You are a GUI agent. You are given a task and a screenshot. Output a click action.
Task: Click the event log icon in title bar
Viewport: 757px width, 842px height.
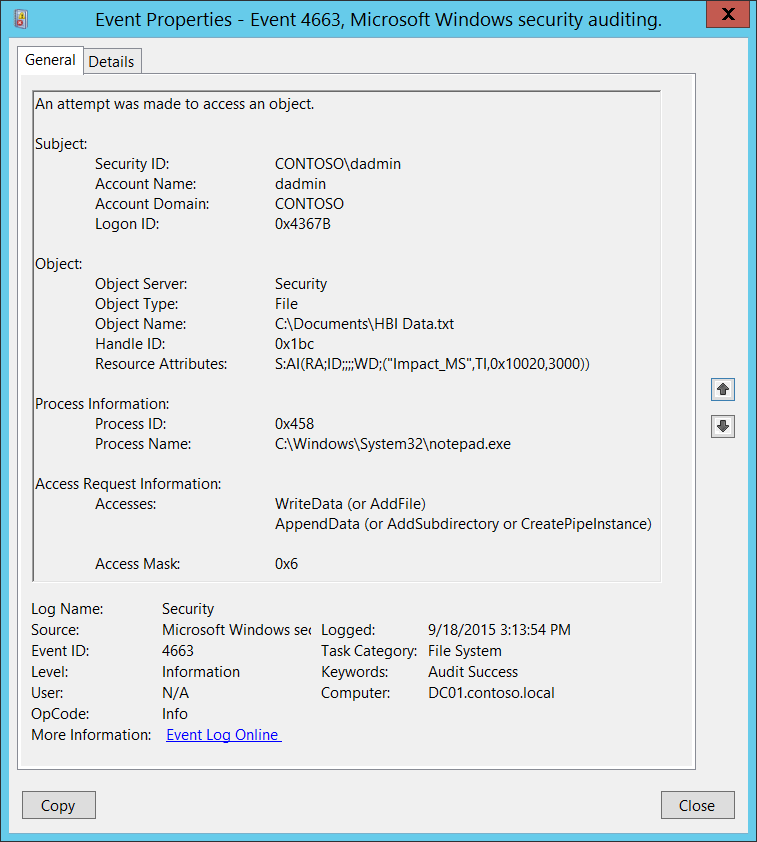click(x=21, y=19)
